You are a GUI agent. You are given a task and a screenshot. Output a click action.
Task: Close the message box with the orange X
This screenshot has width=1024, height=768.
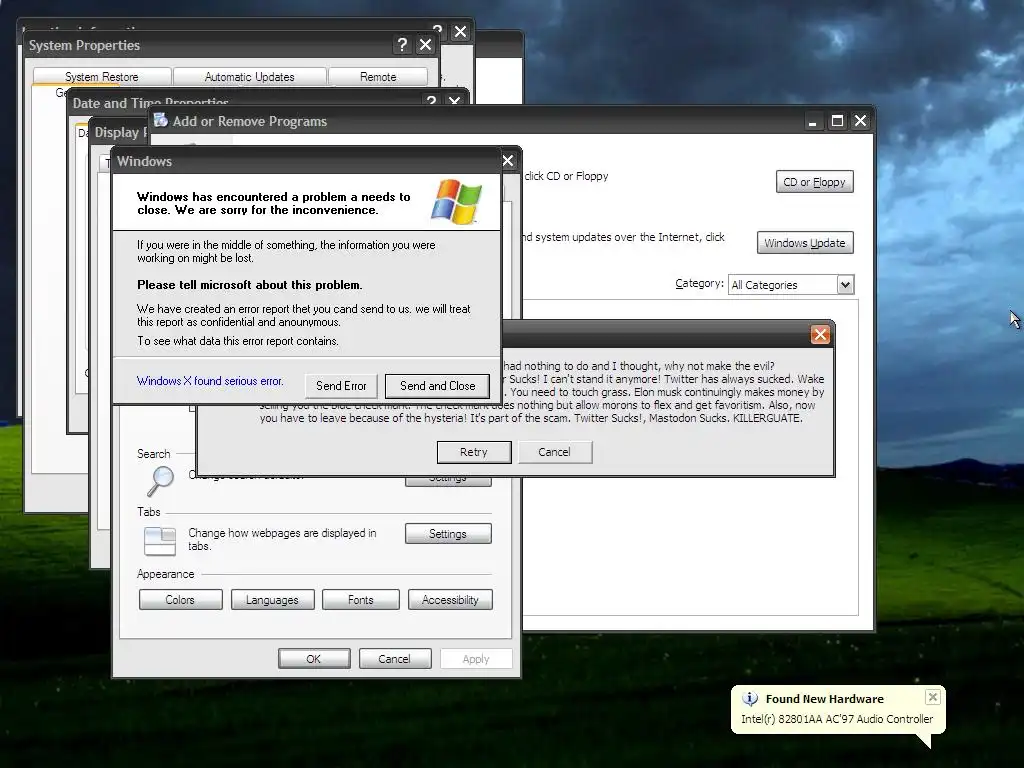[x=820, y=334]
